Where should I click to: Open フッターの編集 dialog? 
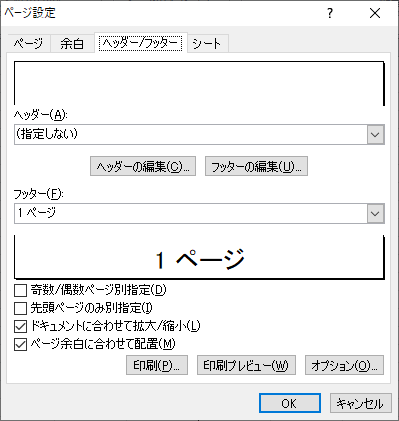click(256, 166)
